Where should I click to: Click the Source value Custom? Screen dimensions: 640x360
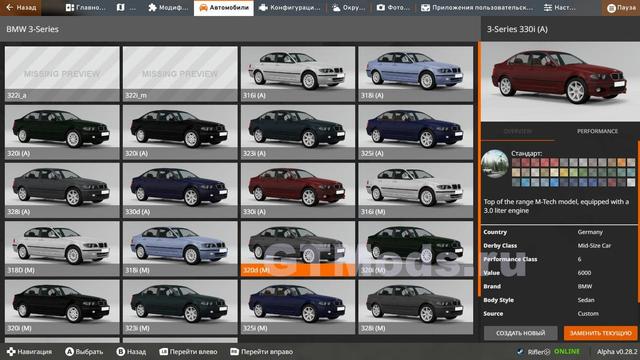tap(588, 313)
